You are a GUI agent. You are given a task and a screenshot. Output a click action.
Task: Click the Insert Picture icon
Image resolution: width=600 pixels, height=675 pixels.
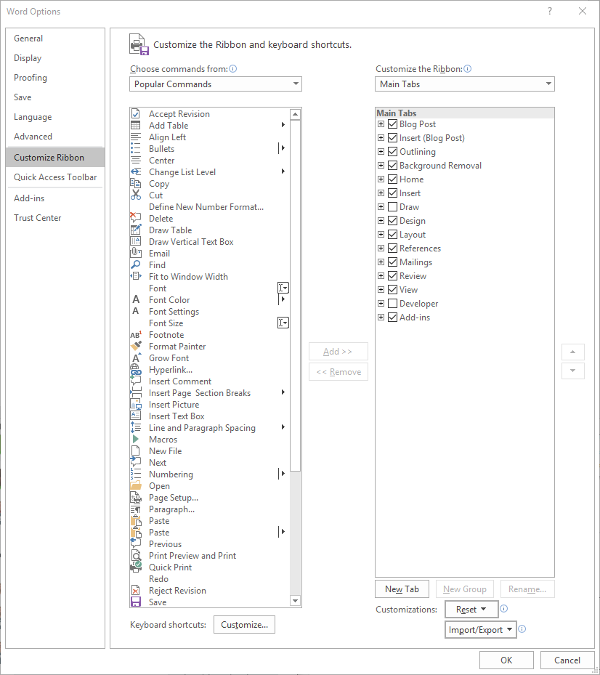[x=136, y=404]
